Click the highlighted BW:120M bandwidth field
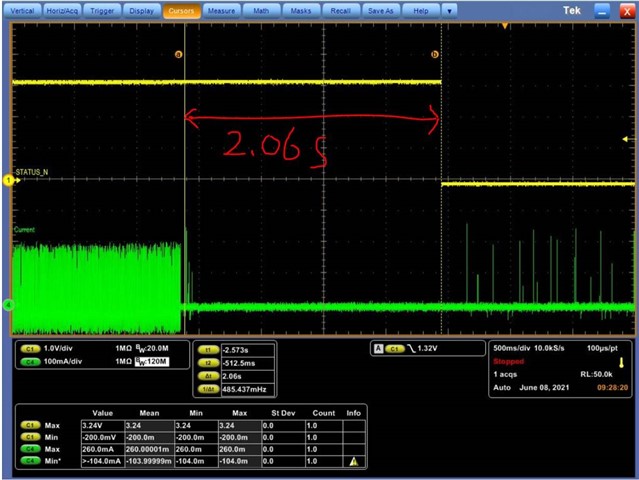 tap(152, 362)
